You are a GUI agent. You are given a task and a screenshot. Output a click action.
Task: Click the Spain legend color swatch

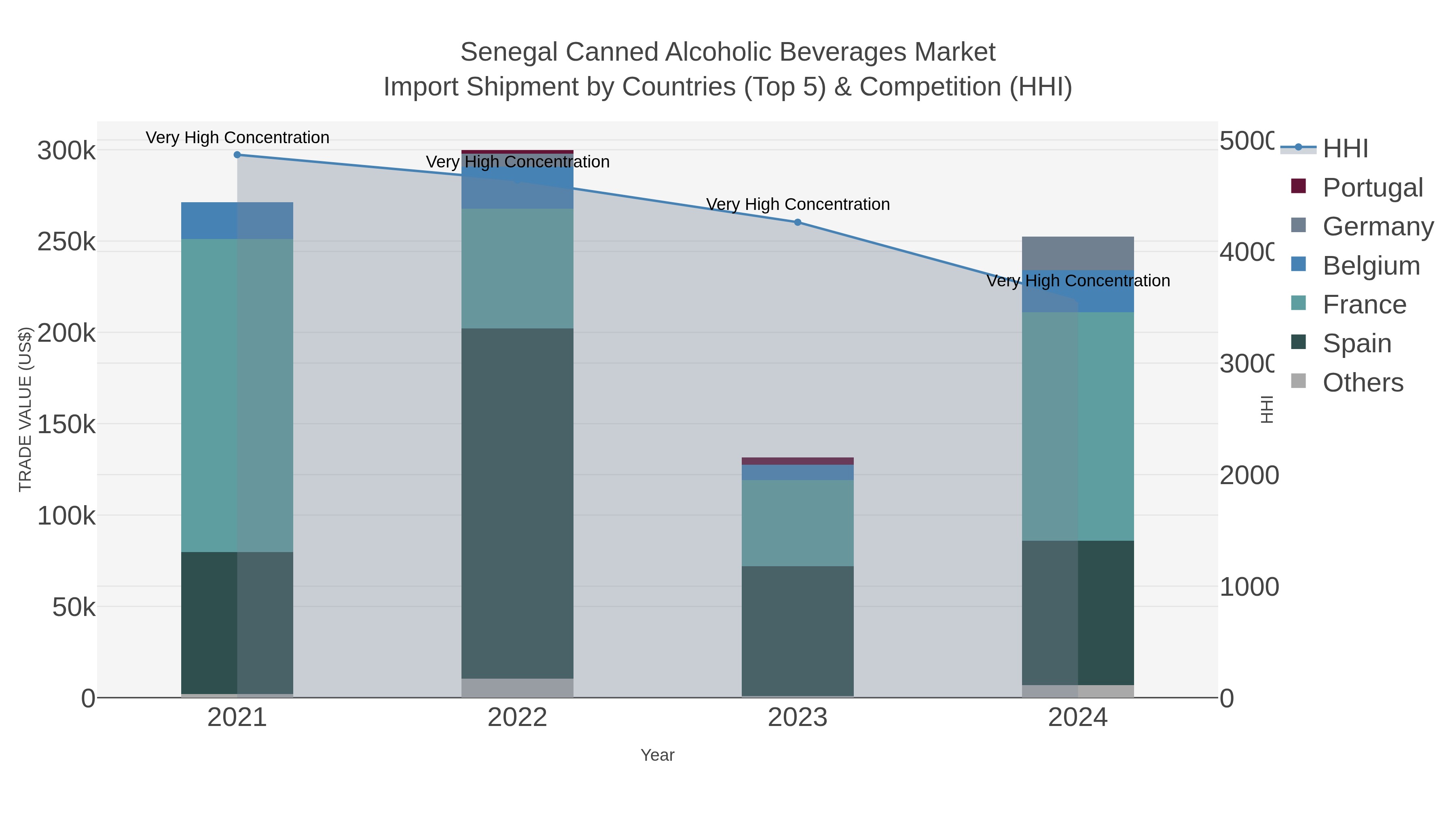coord(1299,342)
